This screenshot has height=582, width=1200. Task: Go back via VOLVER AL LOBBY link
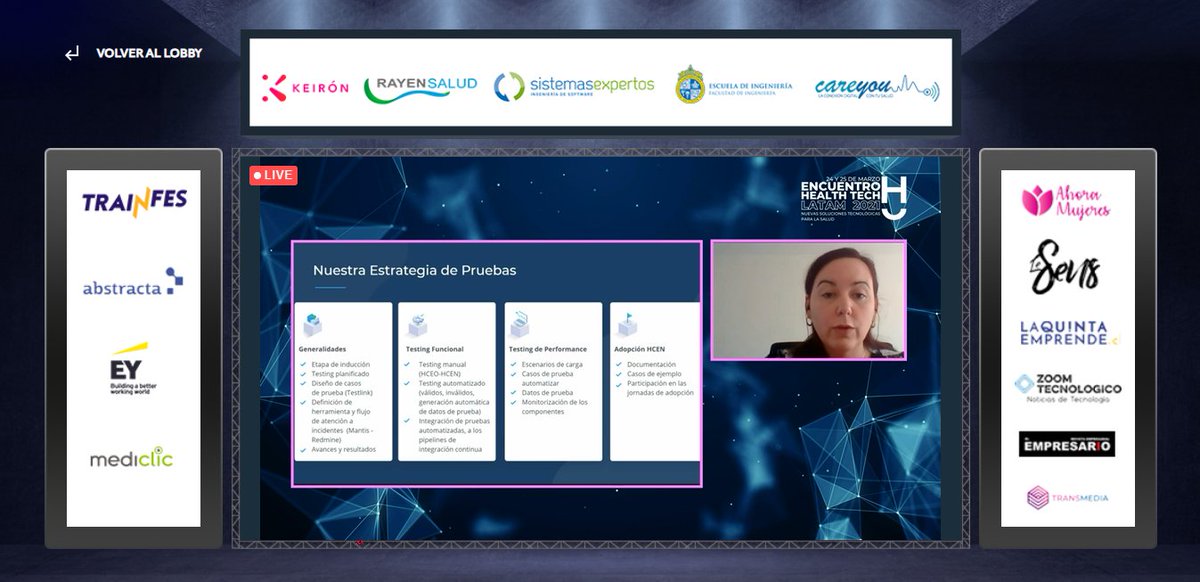pyautogui.click(x=149, y=53)
